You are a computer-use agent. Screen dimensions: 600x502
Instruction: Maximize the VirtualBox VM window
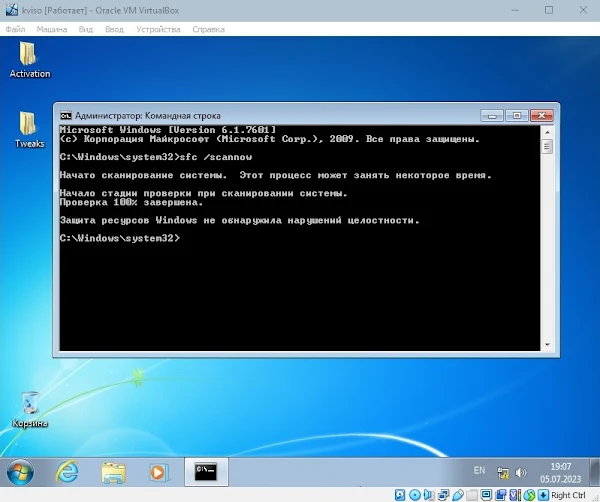point(549,10)
